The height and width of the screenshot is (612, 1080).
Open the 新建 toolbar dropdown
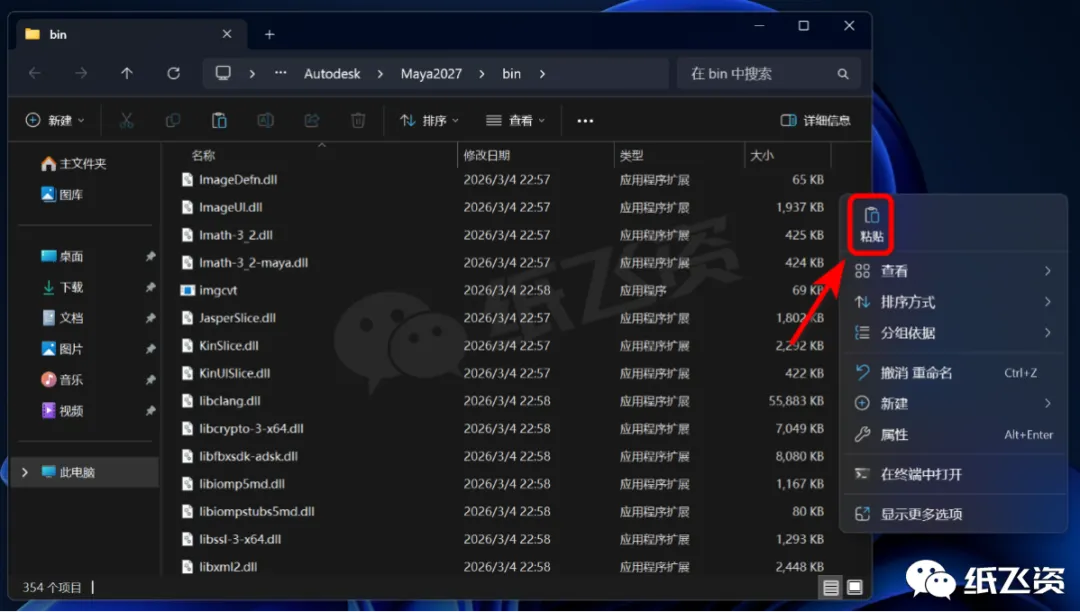55,120
